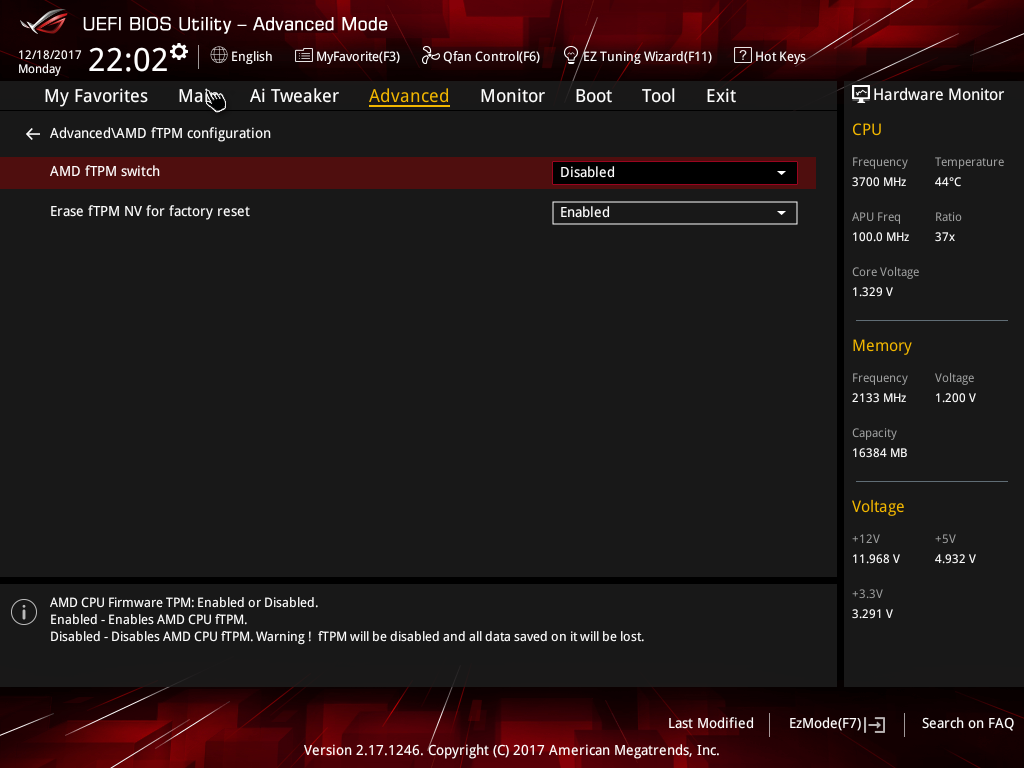Select the AMD fTPM switch row label

[x=104, y=171]
